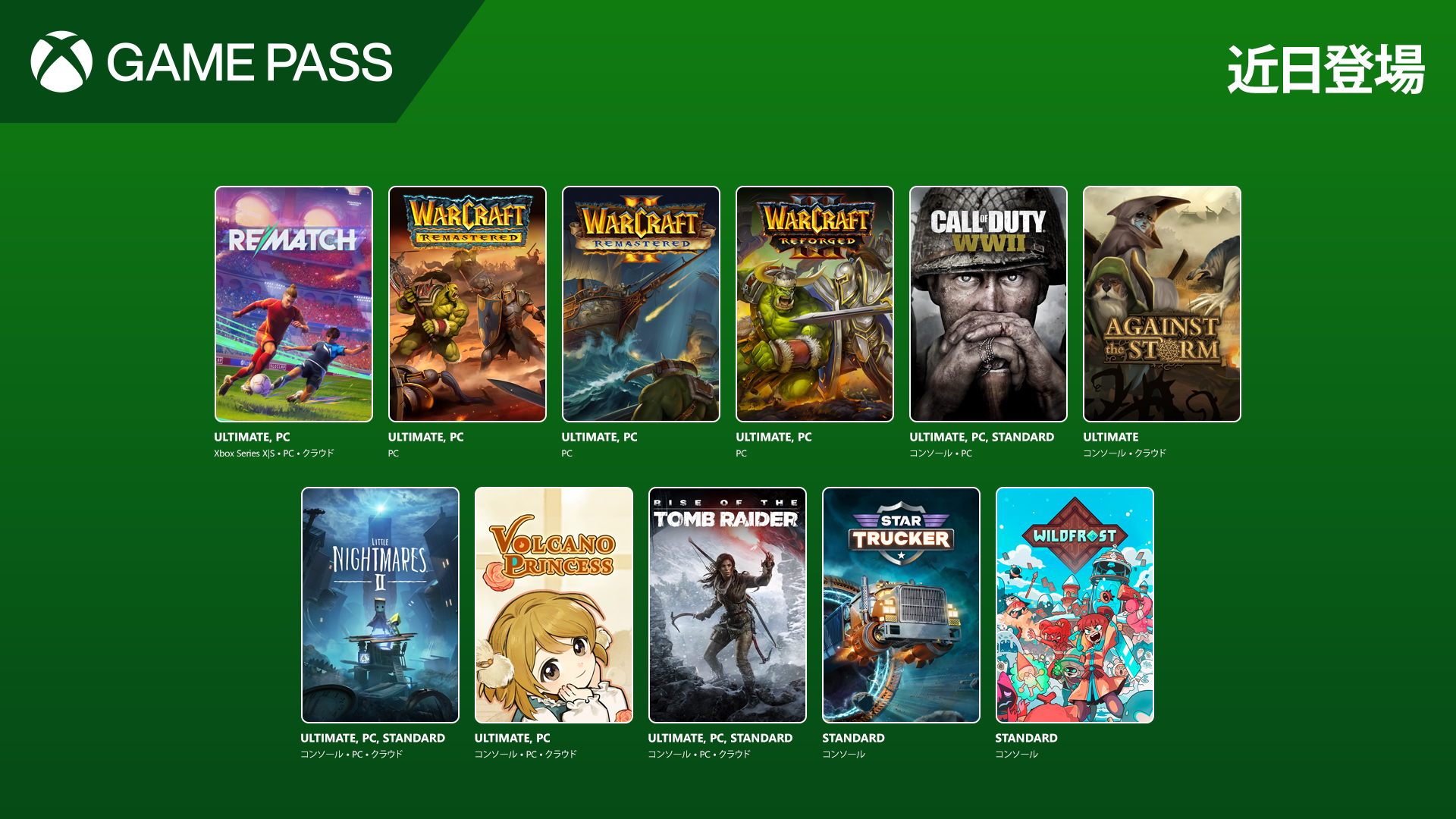Click ULTIMATE, PC label under REMATCH
This screenshot has height=819, width=1456.
[x=252, y=437]
